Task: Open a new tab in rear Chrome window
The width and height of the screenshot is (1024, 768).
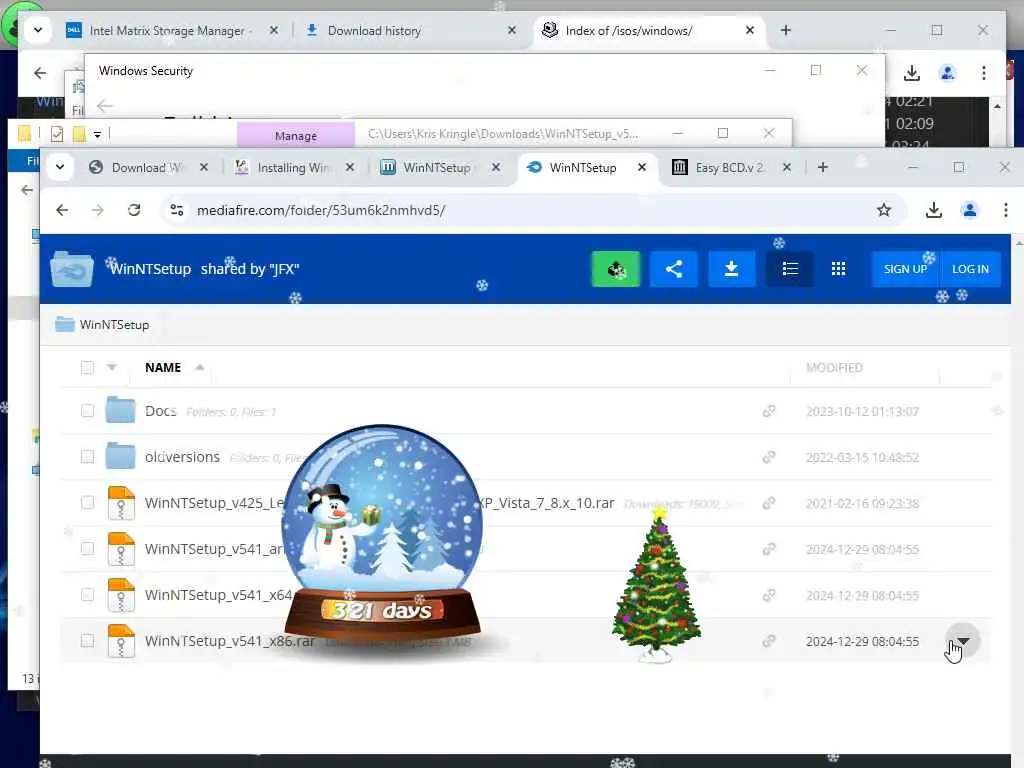Action: pyautogui.click(x=786, y=31)
